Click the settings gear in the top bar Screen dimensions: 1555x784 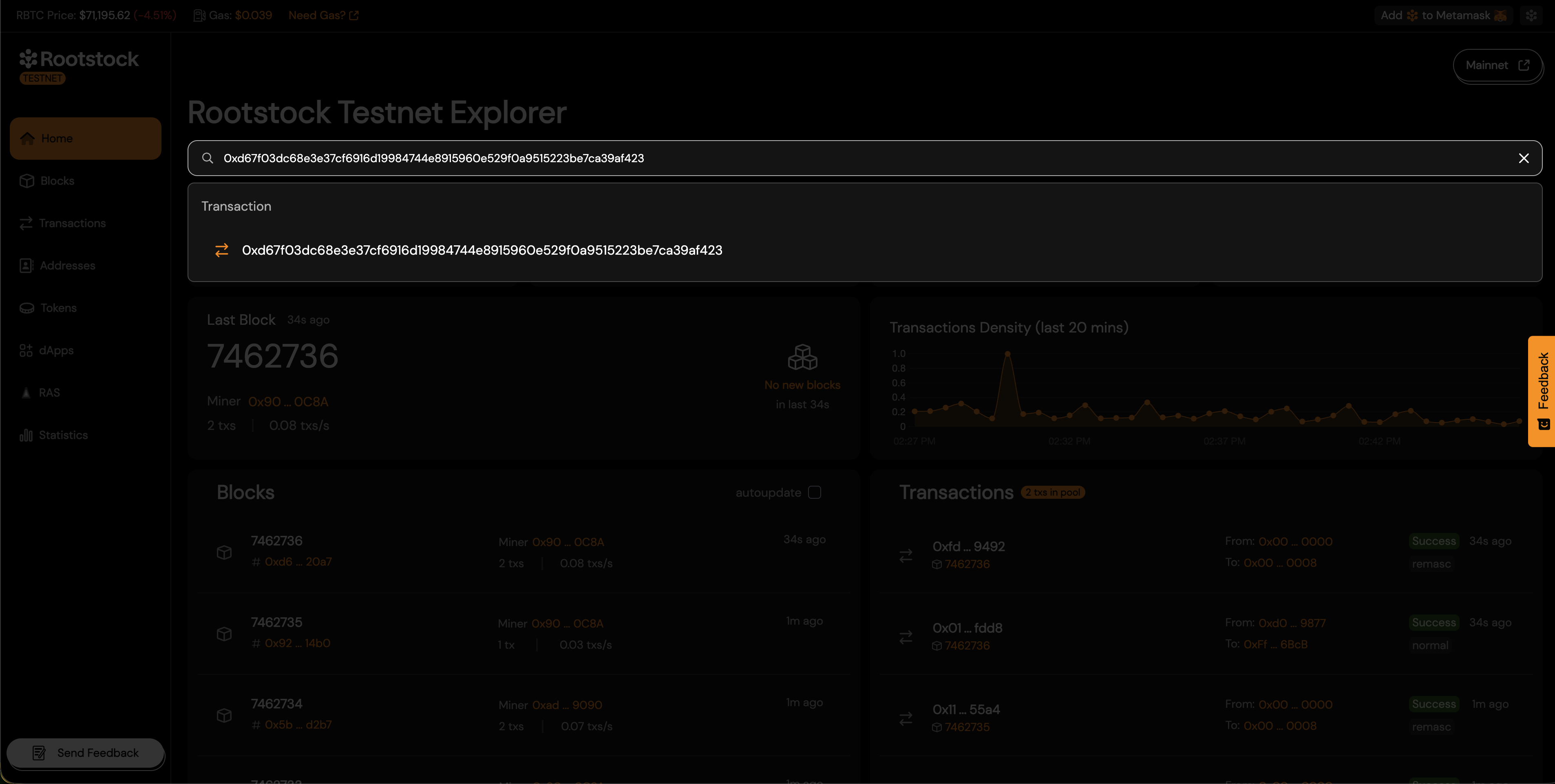pyautogui.click(x=1532, y=15)
